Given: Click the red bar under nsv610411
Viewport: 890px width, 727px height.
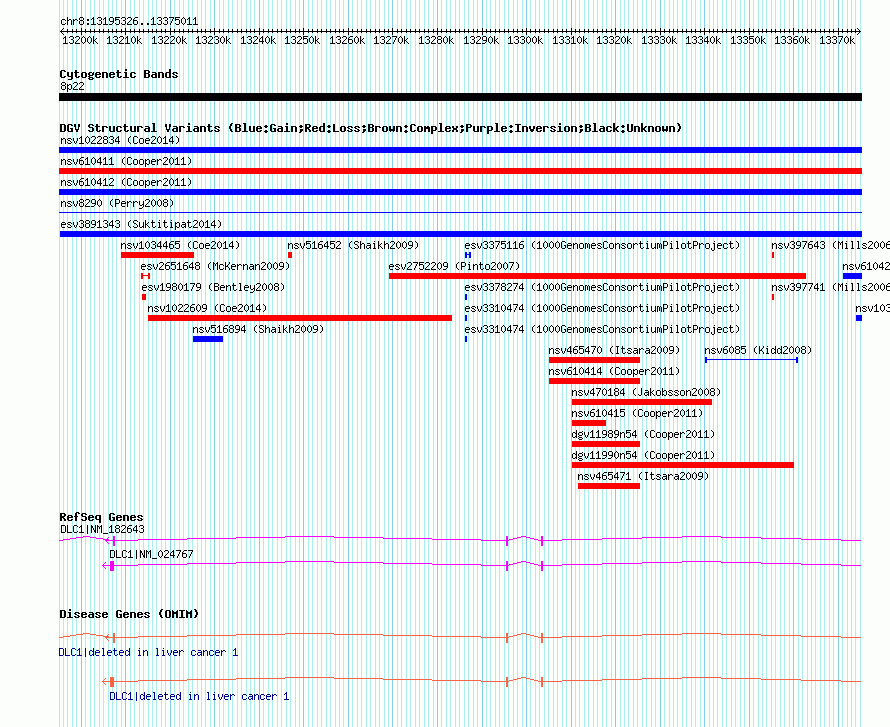Looking at the screenshot, I should [x=460, y=171].
